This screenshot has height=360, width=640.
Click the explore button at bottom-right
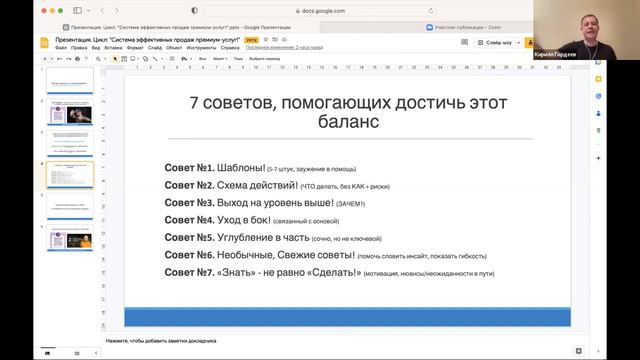(578, 351)
